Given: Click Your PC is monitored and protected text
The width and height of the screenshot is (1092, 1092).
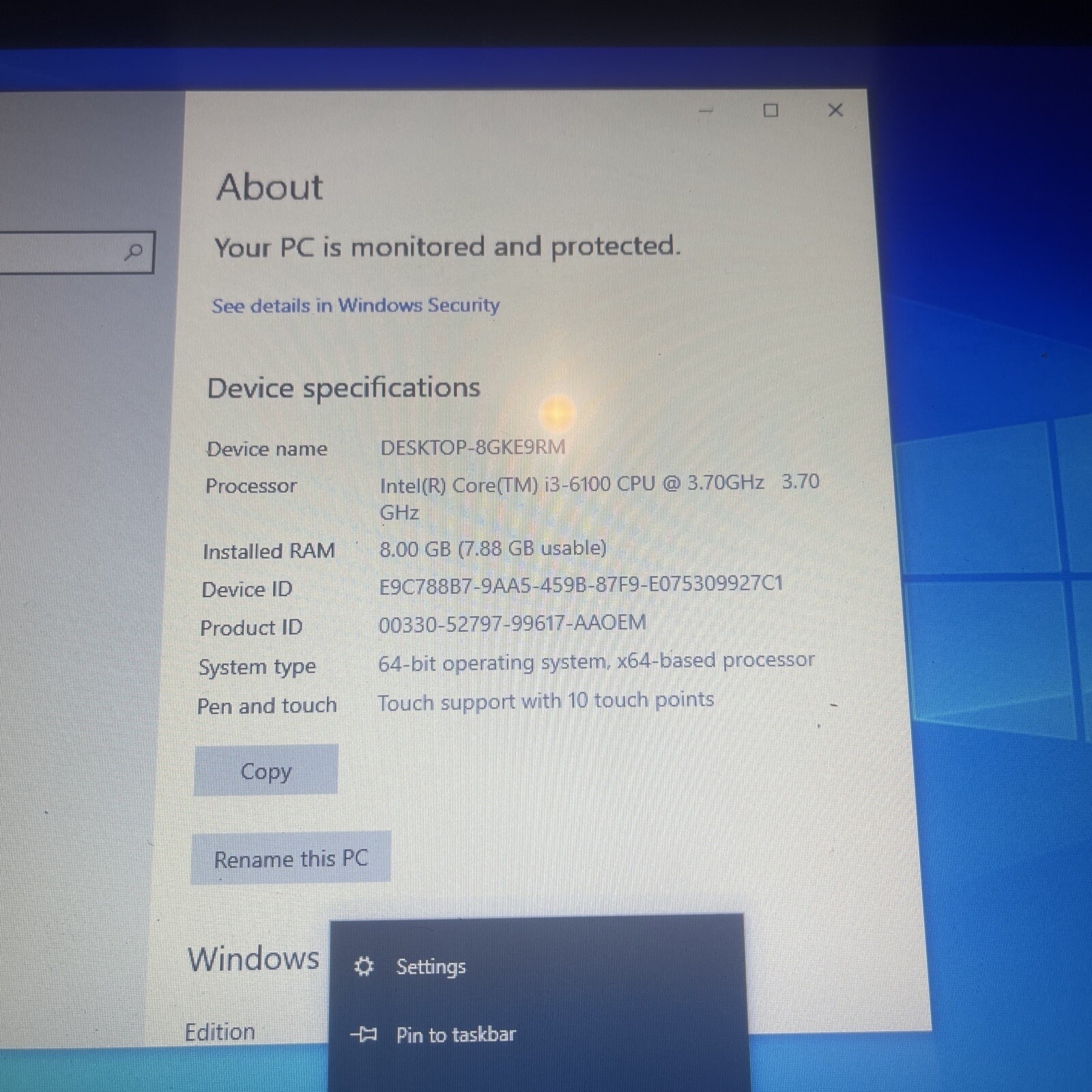Looking at the screenshot, I should [447, 246].
